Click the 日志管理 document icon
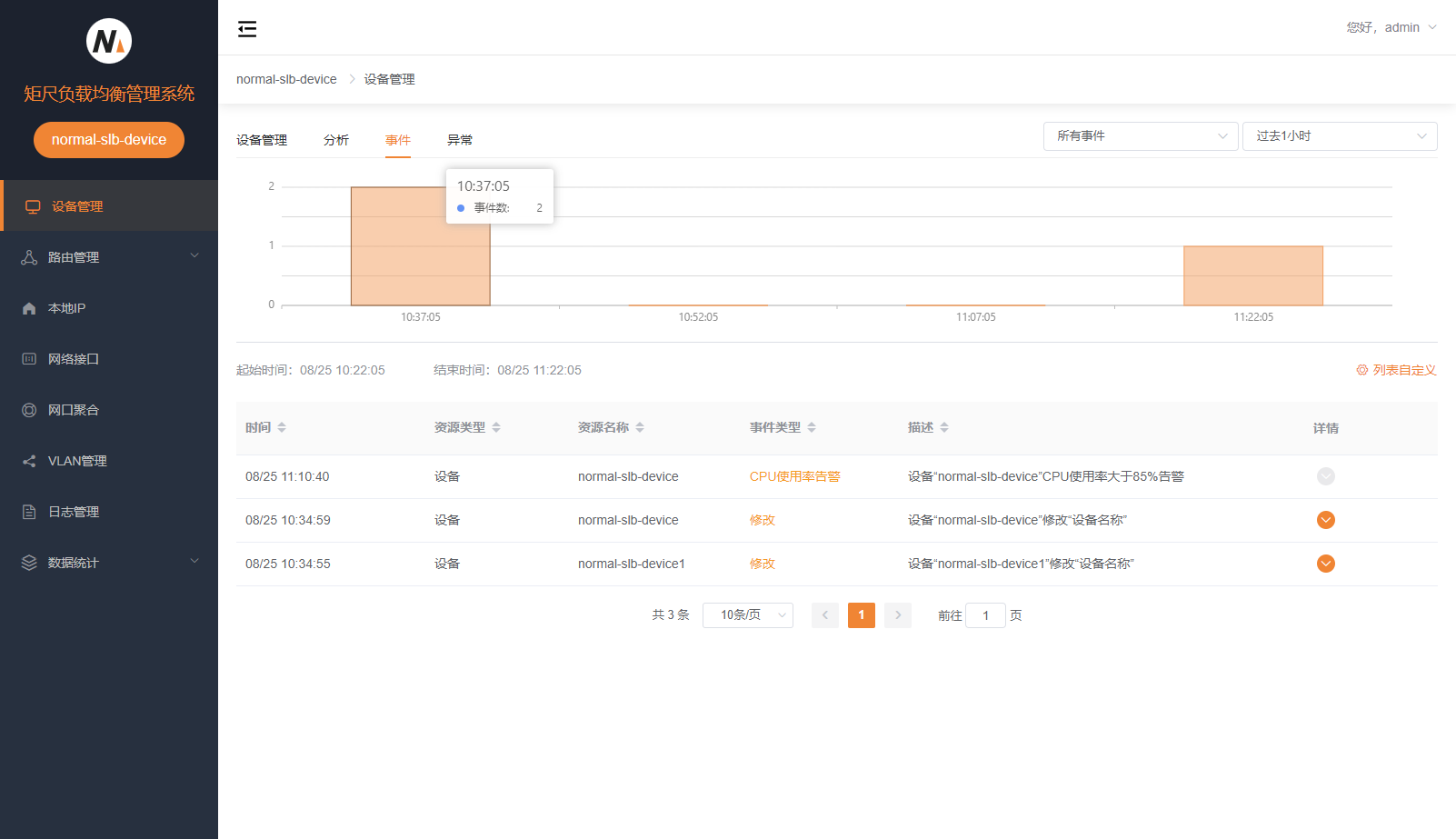 click(x=29, y=512)
